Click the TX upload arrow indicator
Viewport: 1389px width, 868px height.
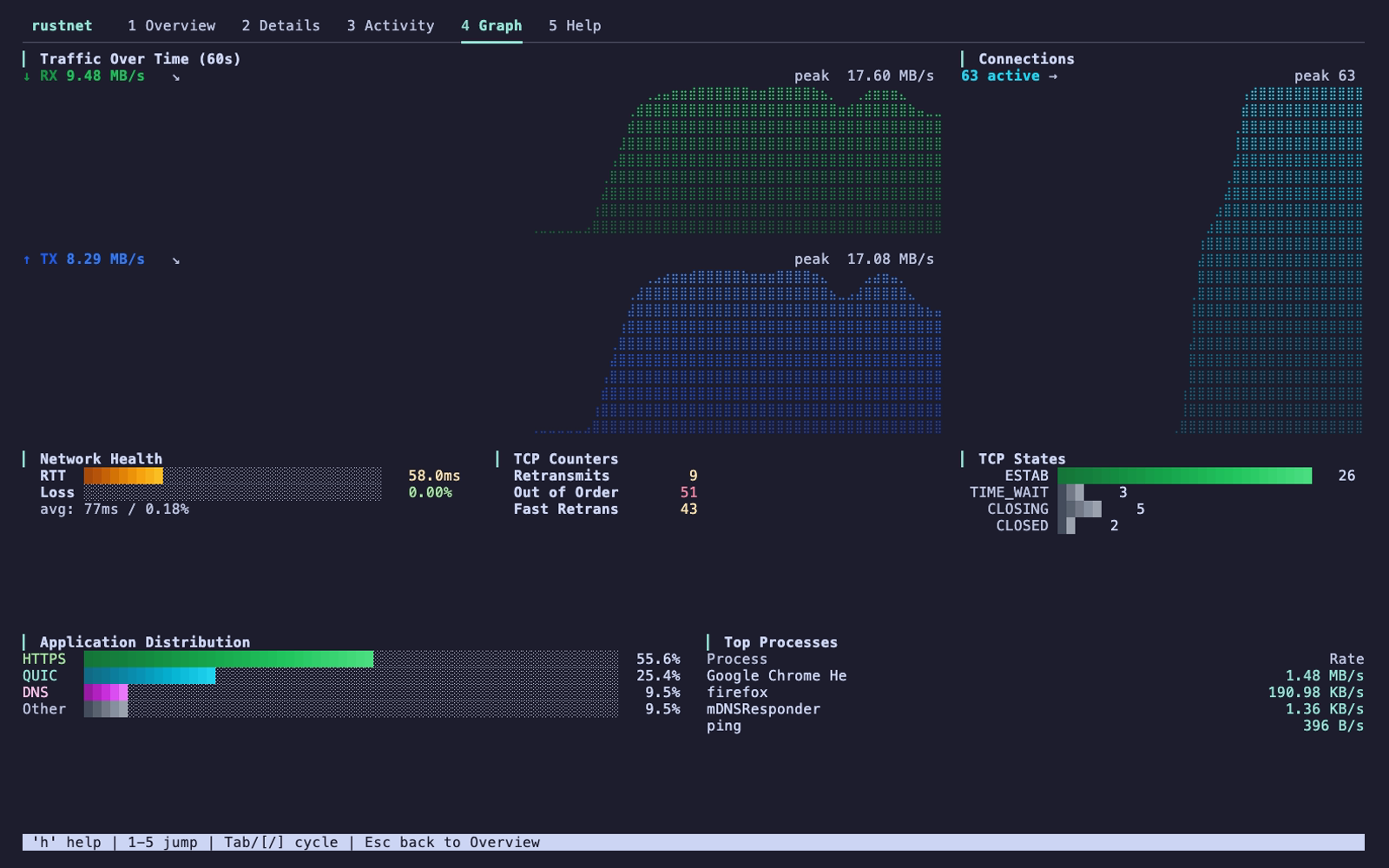click(x=27, y=260)
